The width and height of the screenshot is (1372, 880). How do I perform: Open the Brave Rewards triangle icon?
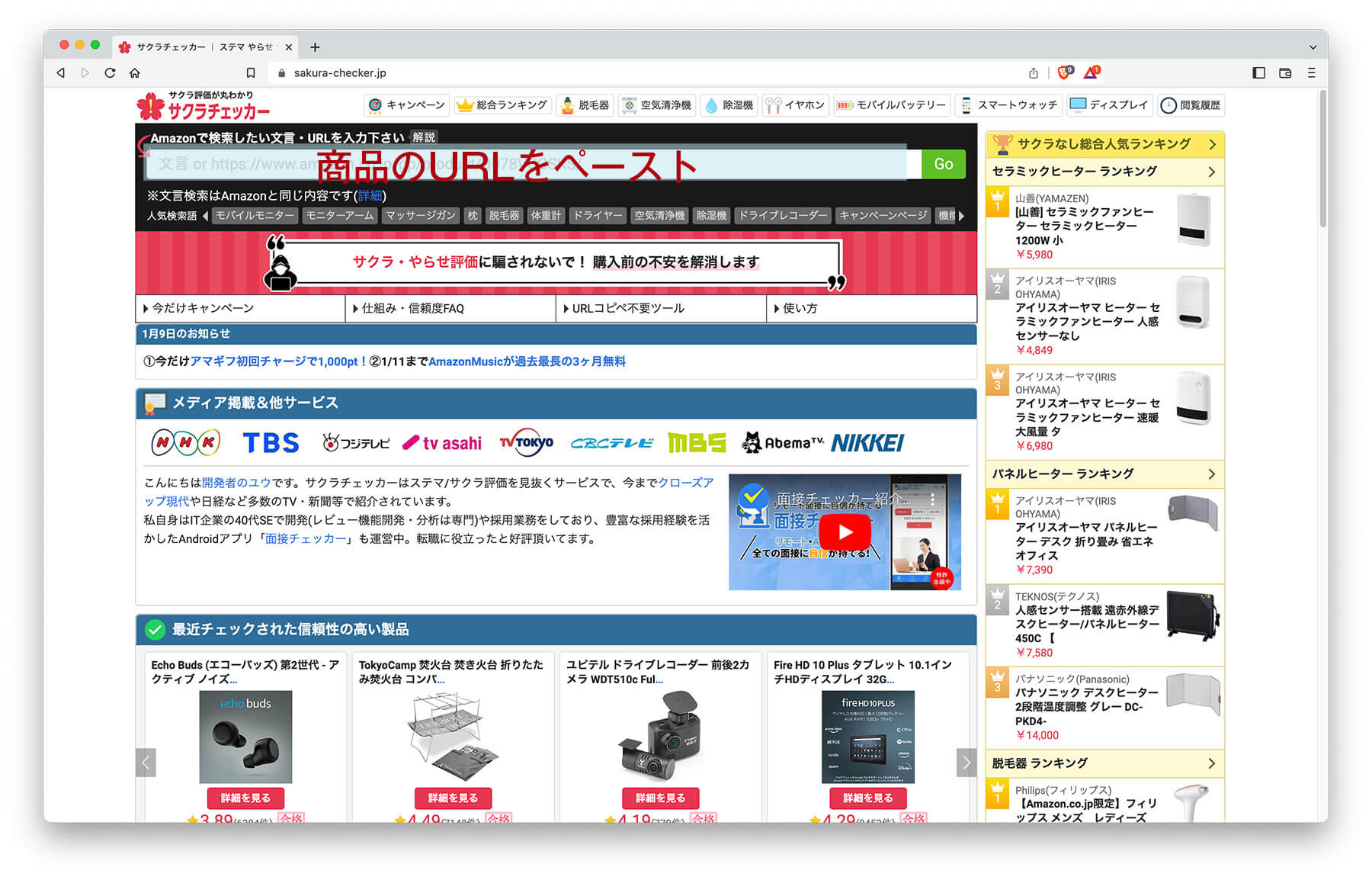pos(1092,72)
